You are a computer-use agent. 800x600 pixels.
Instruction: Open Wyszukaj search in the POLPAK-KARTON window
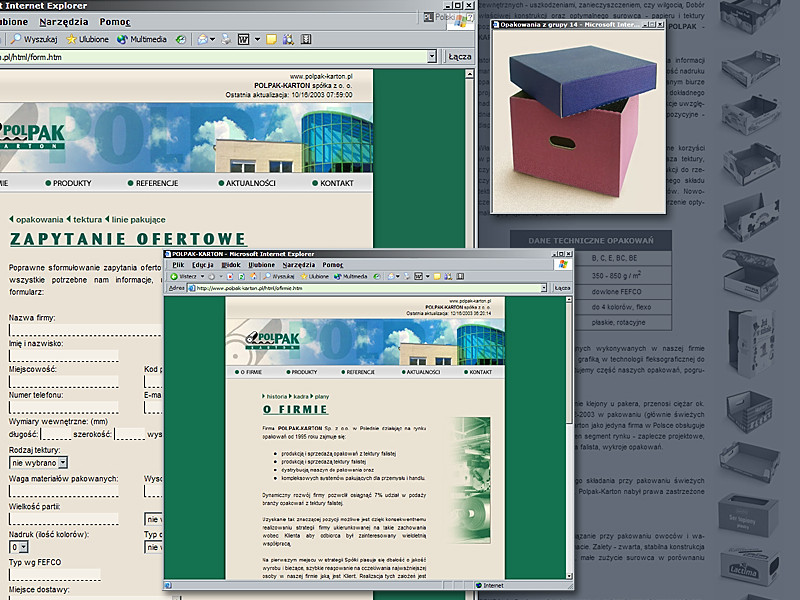pos(278,277)
